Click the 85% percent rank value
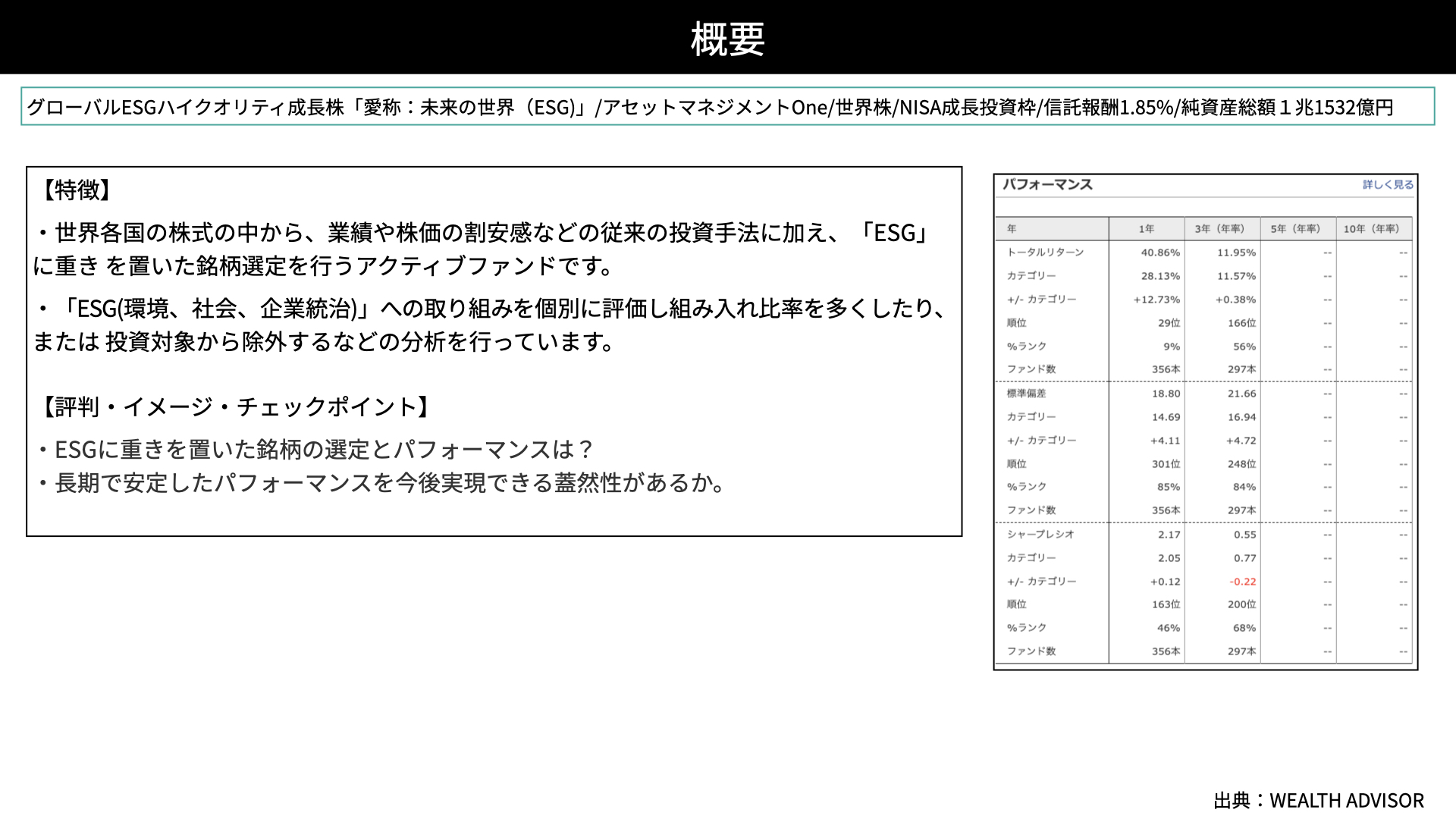This screenshot has height=819, width=1456. (1169, 487)
